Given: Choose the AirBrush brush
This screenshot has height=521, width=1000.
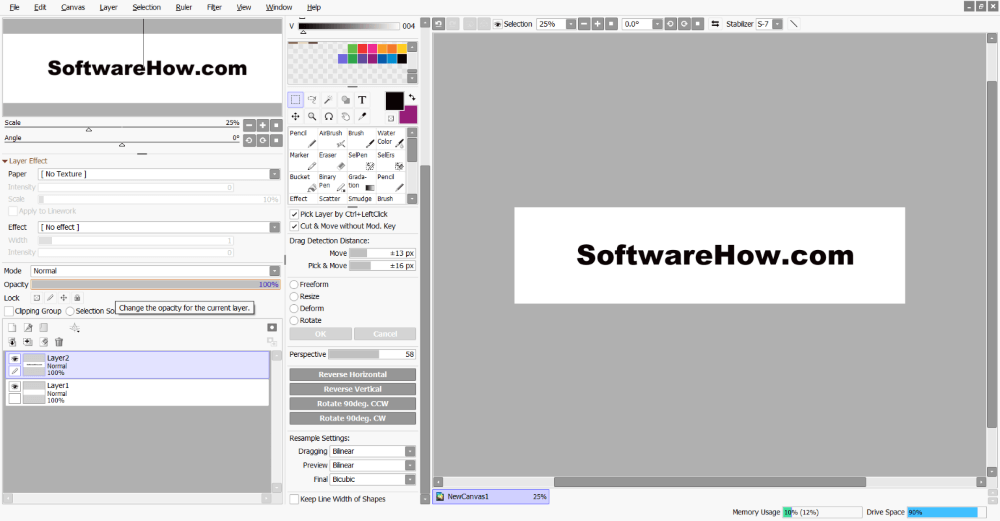Looking at the screenshot, I should point(332,138).
